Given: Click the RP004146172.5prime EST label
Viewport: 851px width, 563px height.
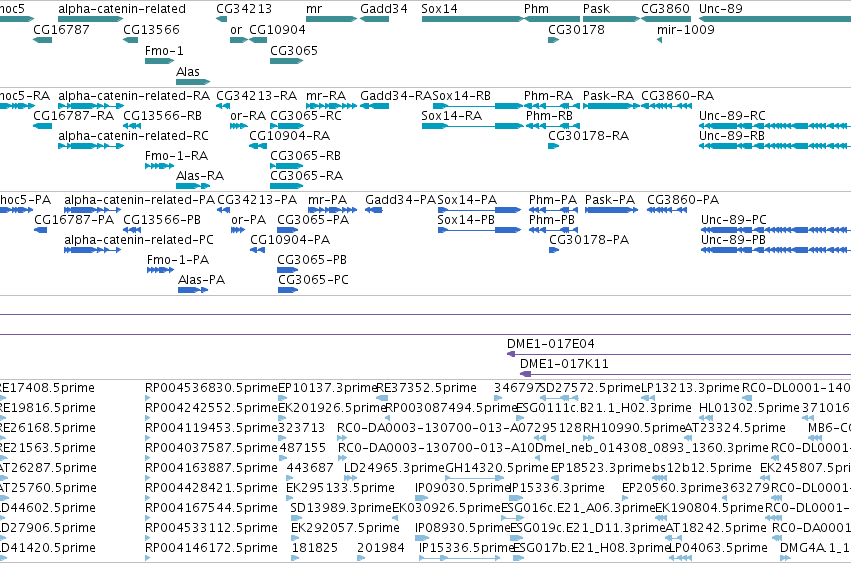Looking at the screenshot, I should (211, 547).
